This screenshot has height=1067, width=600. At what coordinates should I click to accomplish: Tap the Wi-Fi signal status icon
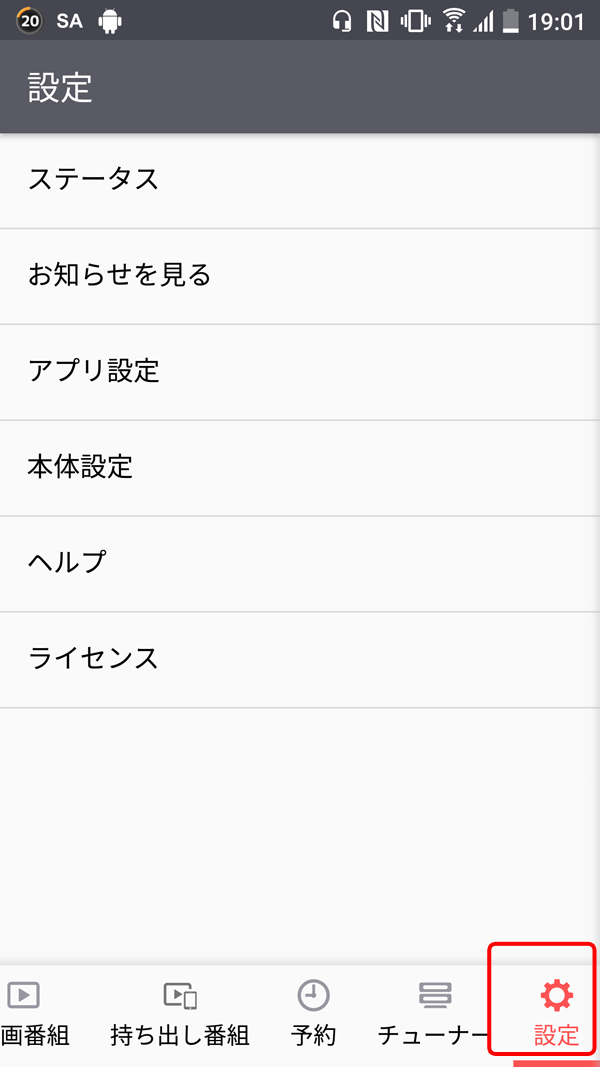click(x=452, y=21)
